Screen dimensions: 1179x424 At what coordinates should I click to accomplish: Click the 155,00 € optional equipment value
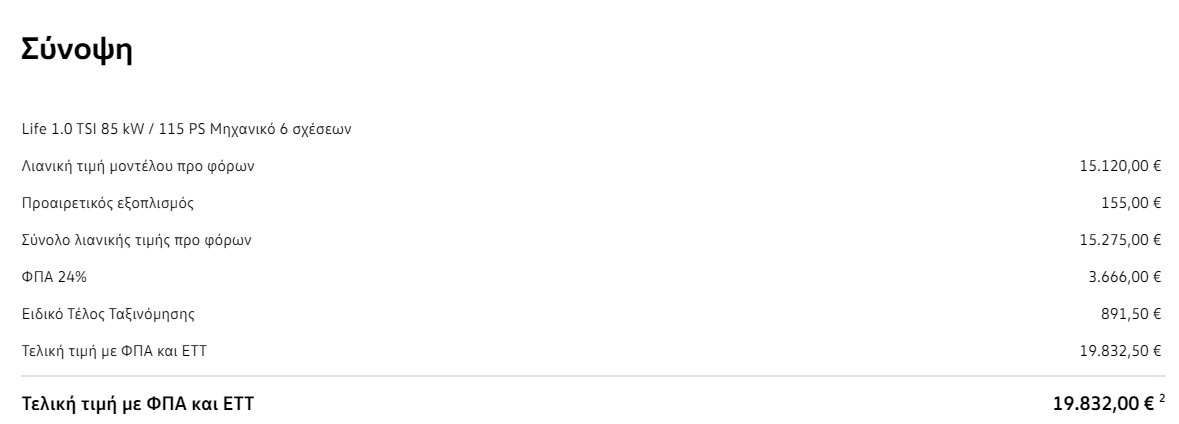tap(1131, 203)
